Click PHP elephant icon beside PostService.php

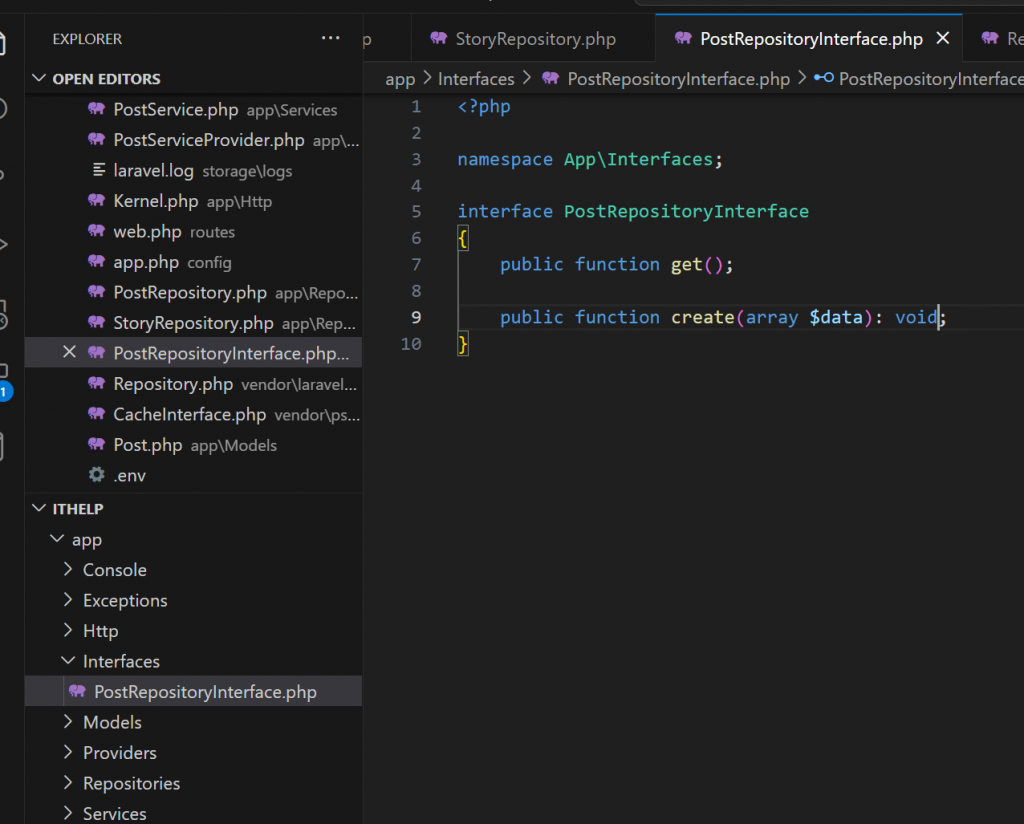(x=97, y=109)
